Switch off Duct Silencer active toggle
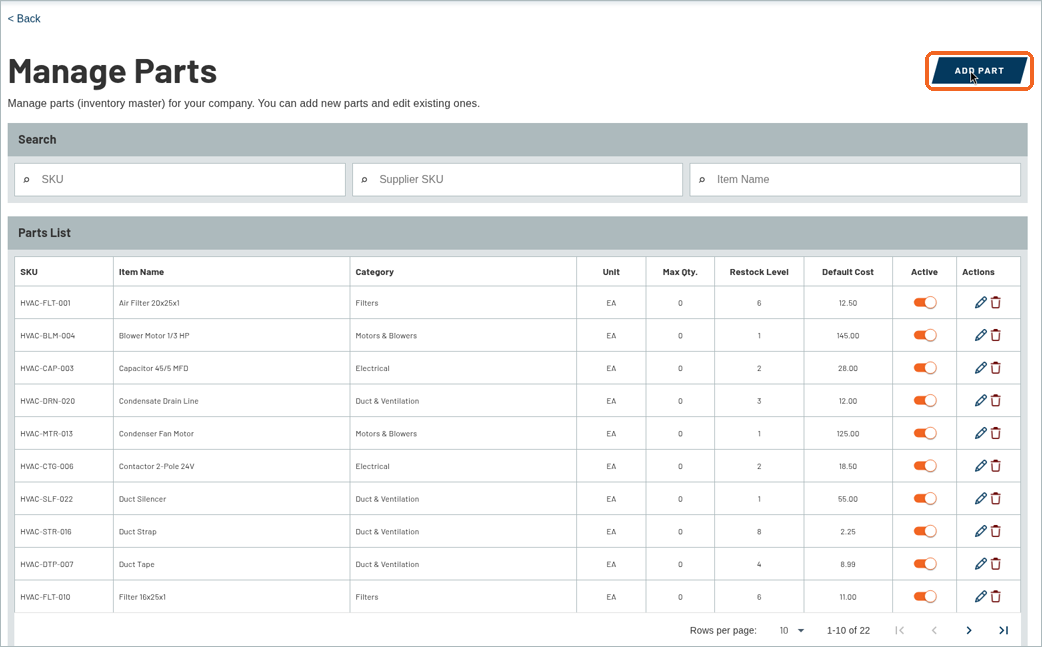Image resolution: width=1042 pixels, height=647 pixels. pyautogui.click(x=924, y=498)
